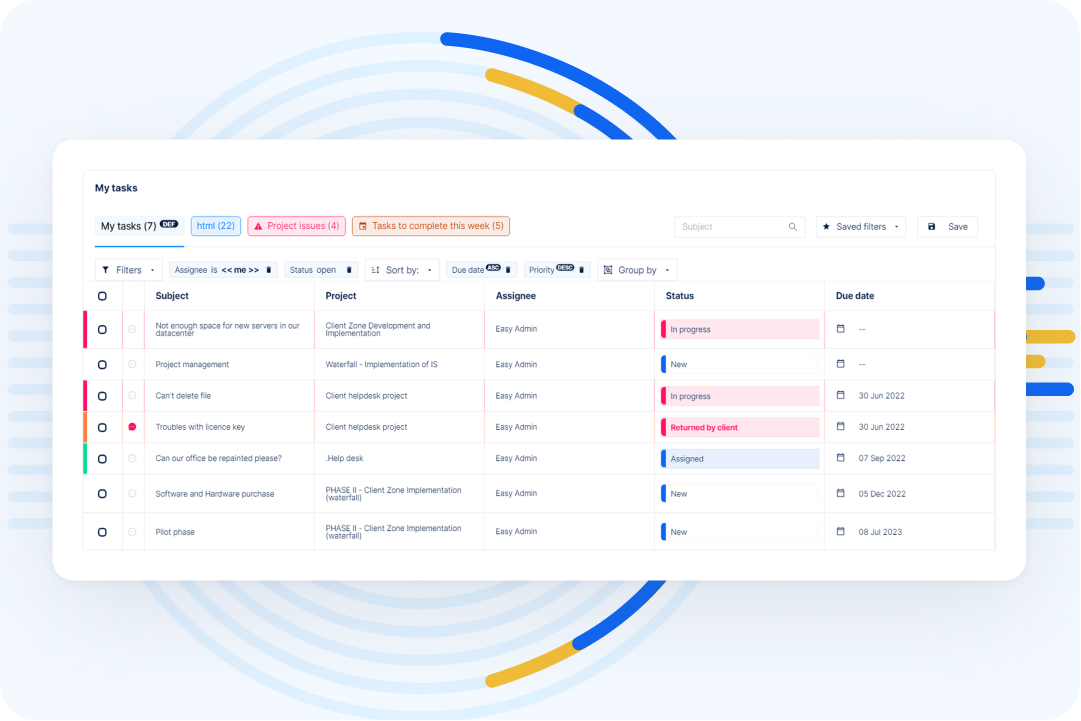Expand the Group by dropdown

(666, 270)
